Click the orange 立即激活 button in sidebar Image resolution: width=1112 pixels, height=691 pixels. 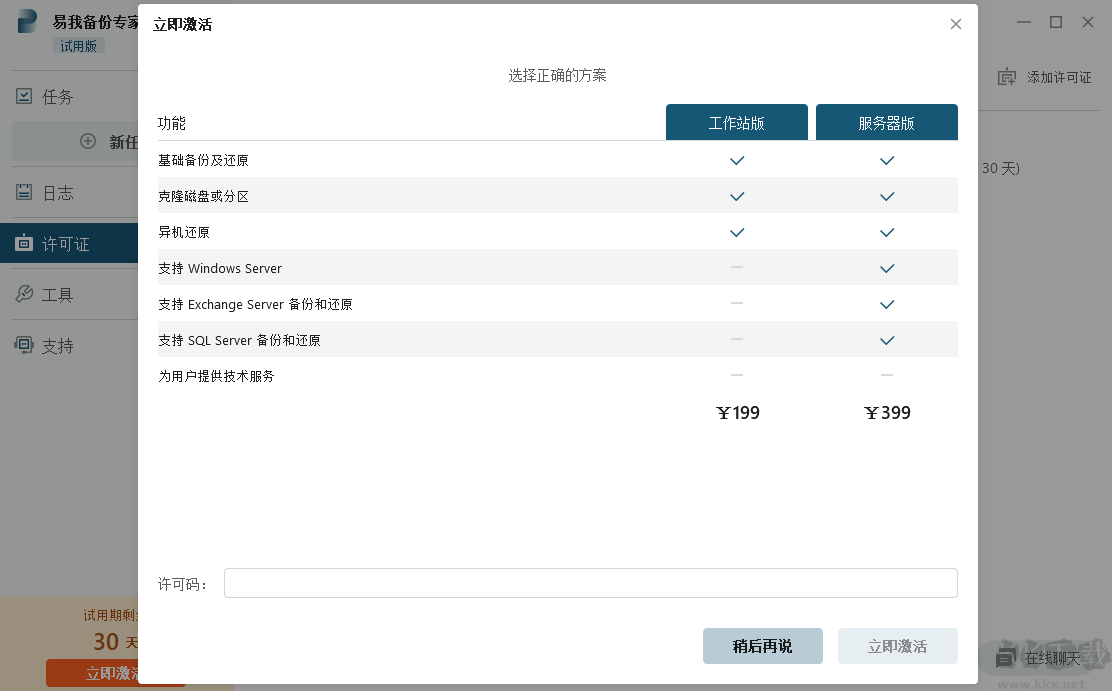pos(92,673)
